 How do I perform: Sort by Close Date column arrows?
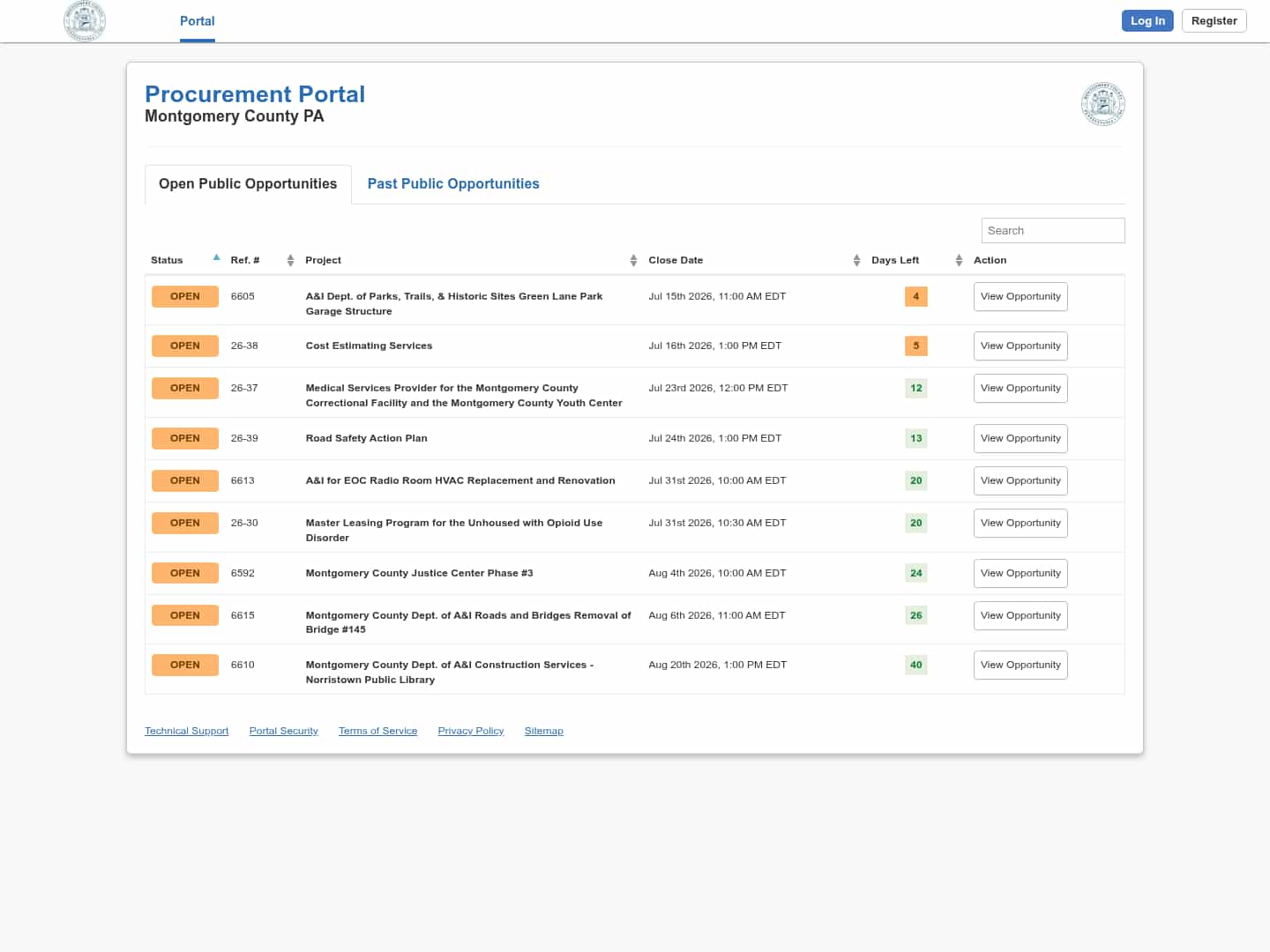856,260
